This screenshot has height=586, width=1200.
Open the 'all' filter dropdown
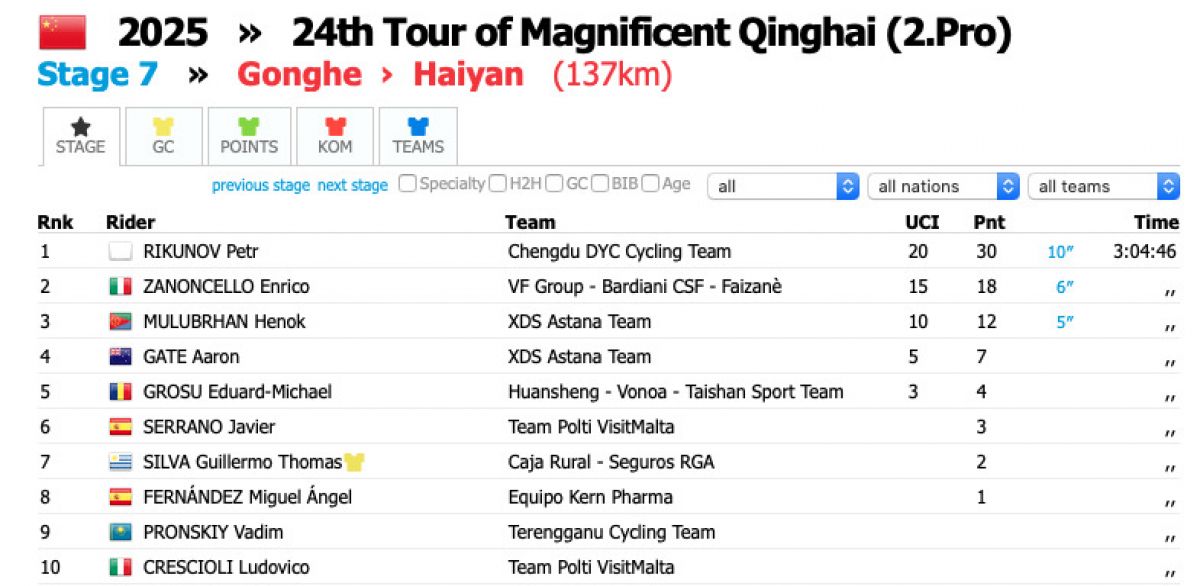point(783,187)
